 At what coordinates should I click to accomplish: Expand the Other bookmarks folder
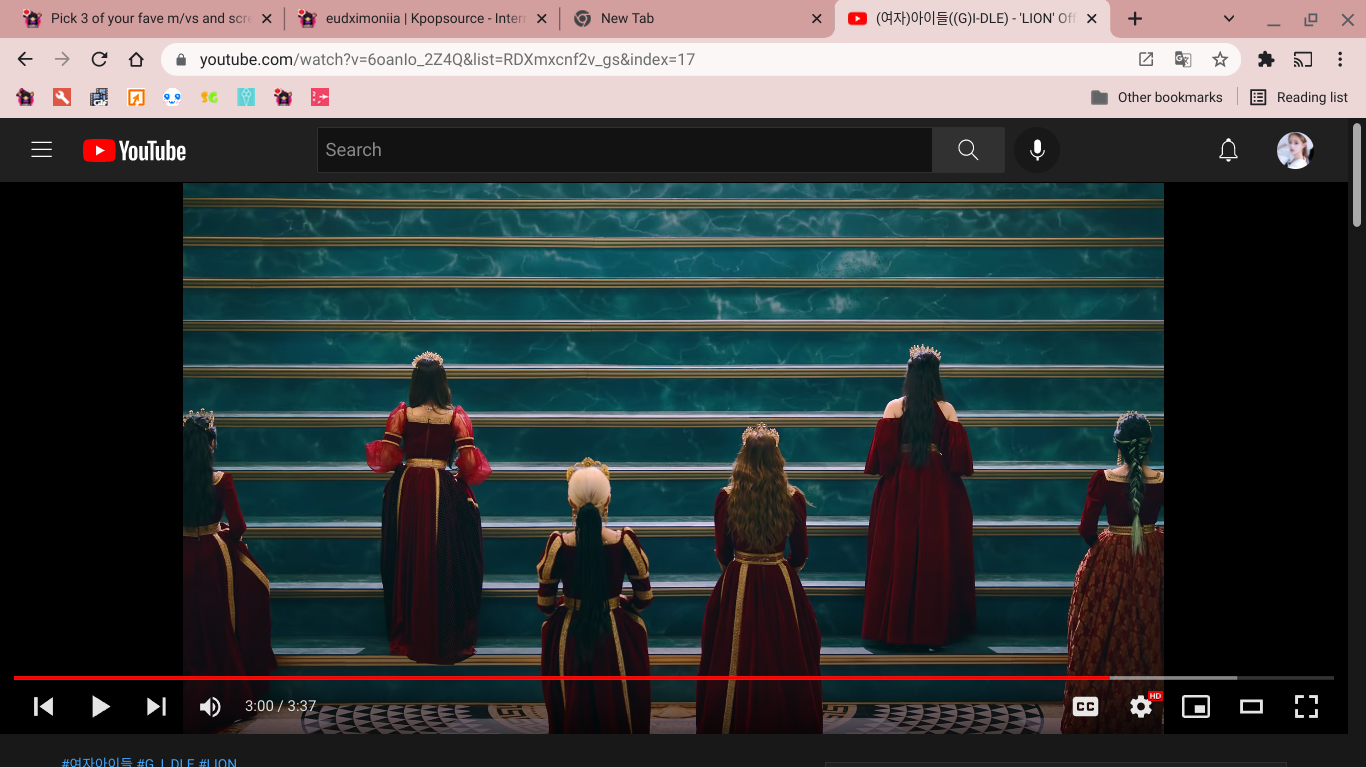coord(1157,97)
